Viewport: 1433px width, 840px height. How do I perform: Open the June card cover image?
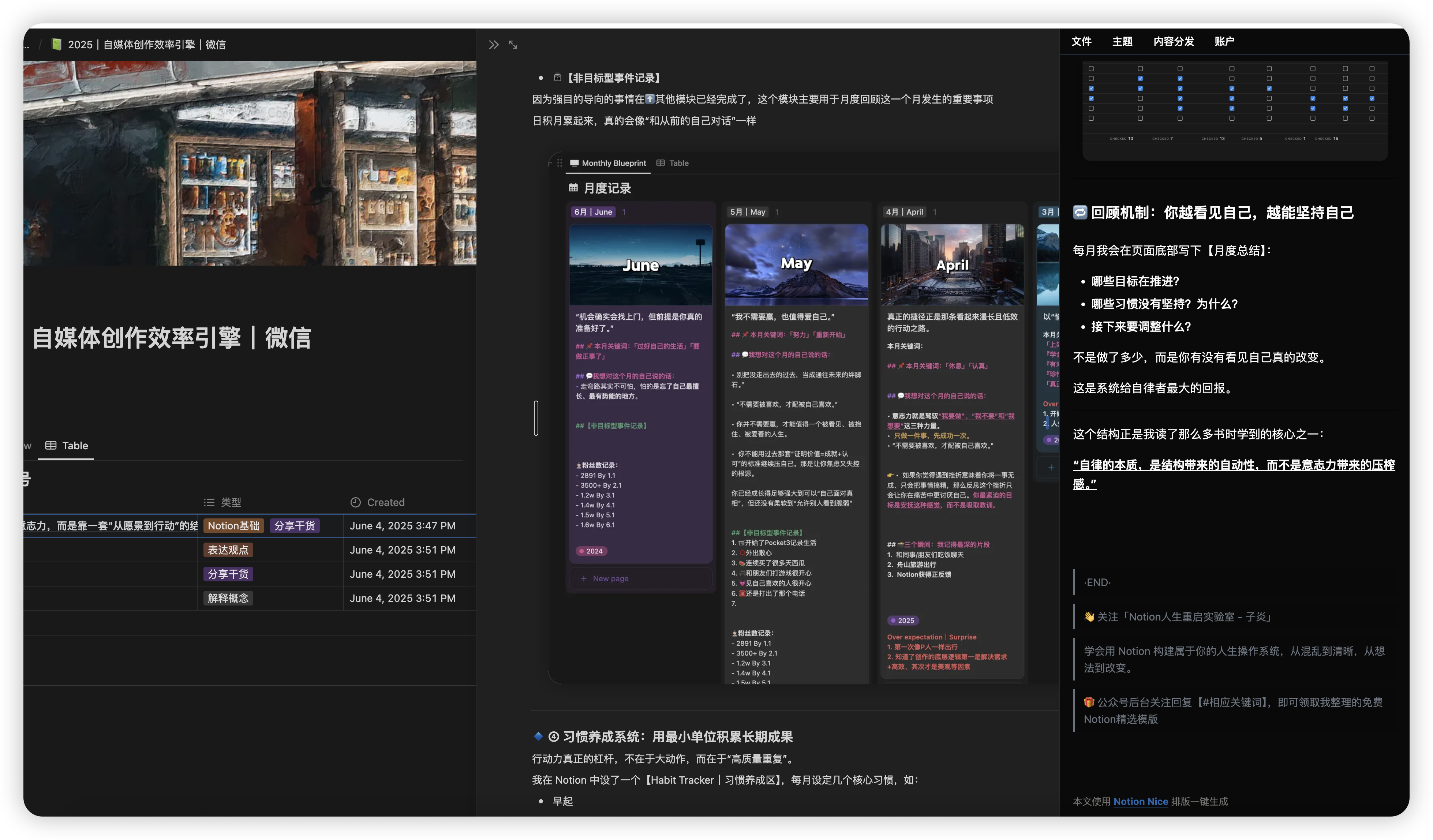640,264
